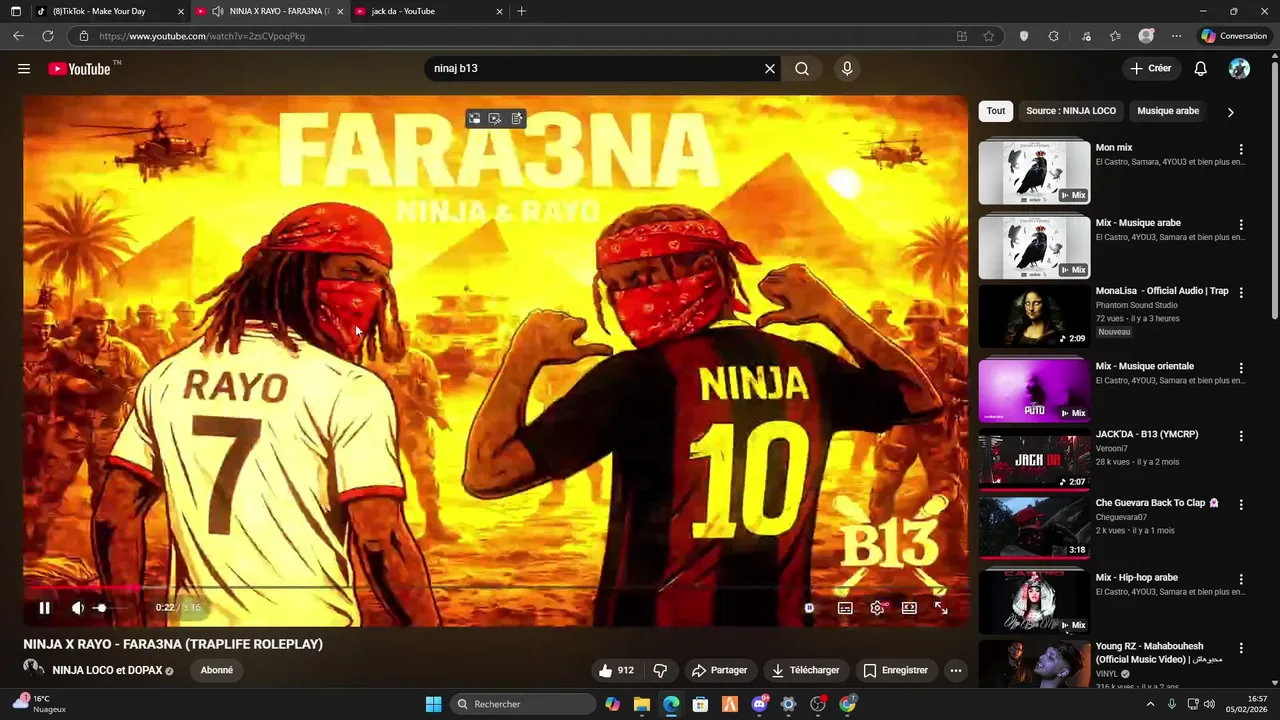Dislike the video
This screenshot has height=720, width=1280.
pyautogui.click(x=660, y=671)
